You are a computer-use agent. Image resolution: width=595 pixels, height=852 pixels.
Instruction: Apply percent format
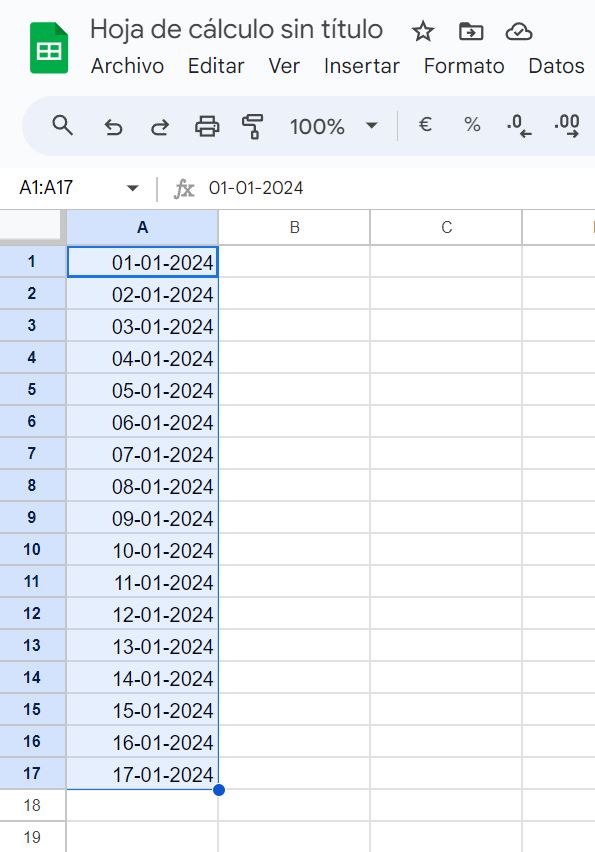coord(472,124)
